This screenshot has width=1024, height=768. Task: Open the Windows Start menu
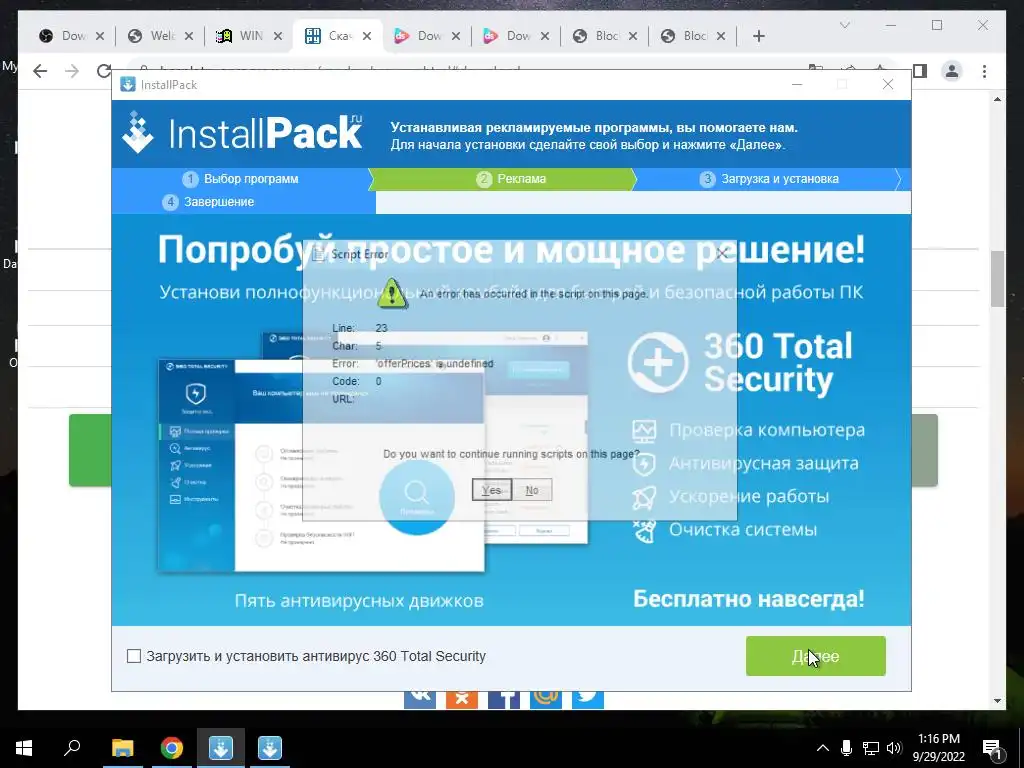[x=24, y=748]
